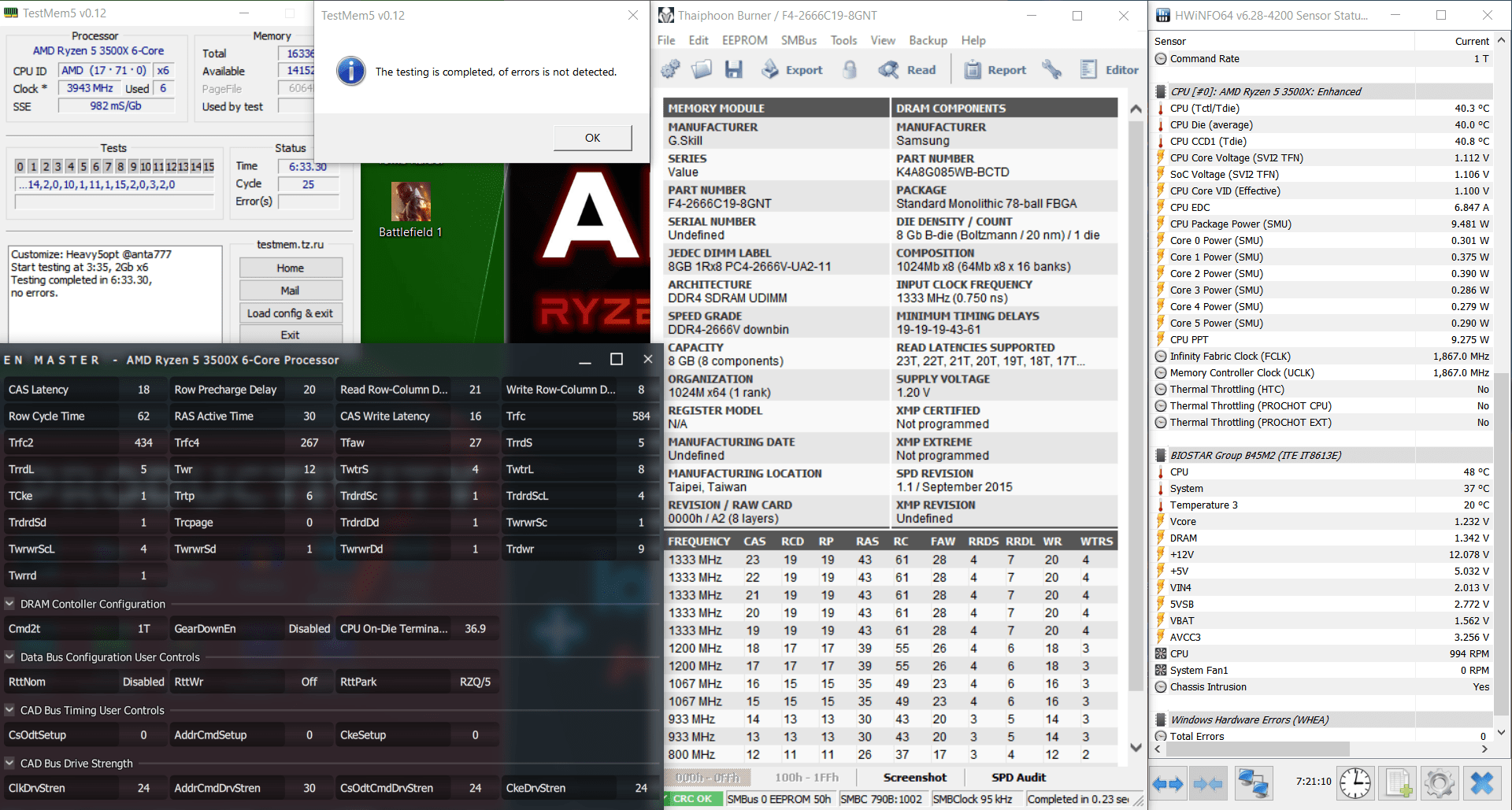The image size is (1512, 810).
Task: Click the TestMem5 RAM chip title bar icon
Action: [11, 13]
